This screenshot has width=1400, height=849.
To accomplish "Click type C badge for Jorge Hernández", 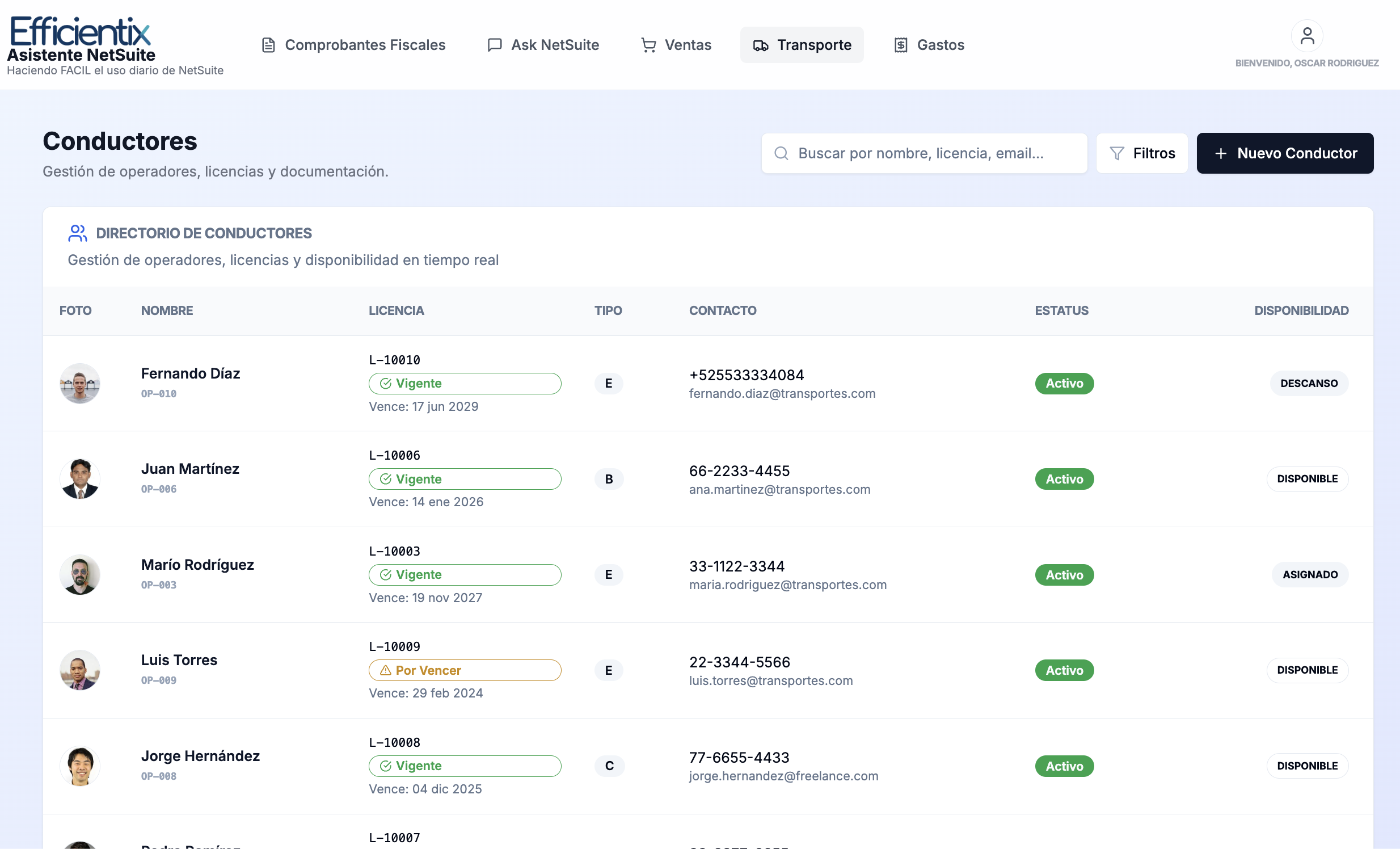I will pyautogui.click(x=609, y=766).
